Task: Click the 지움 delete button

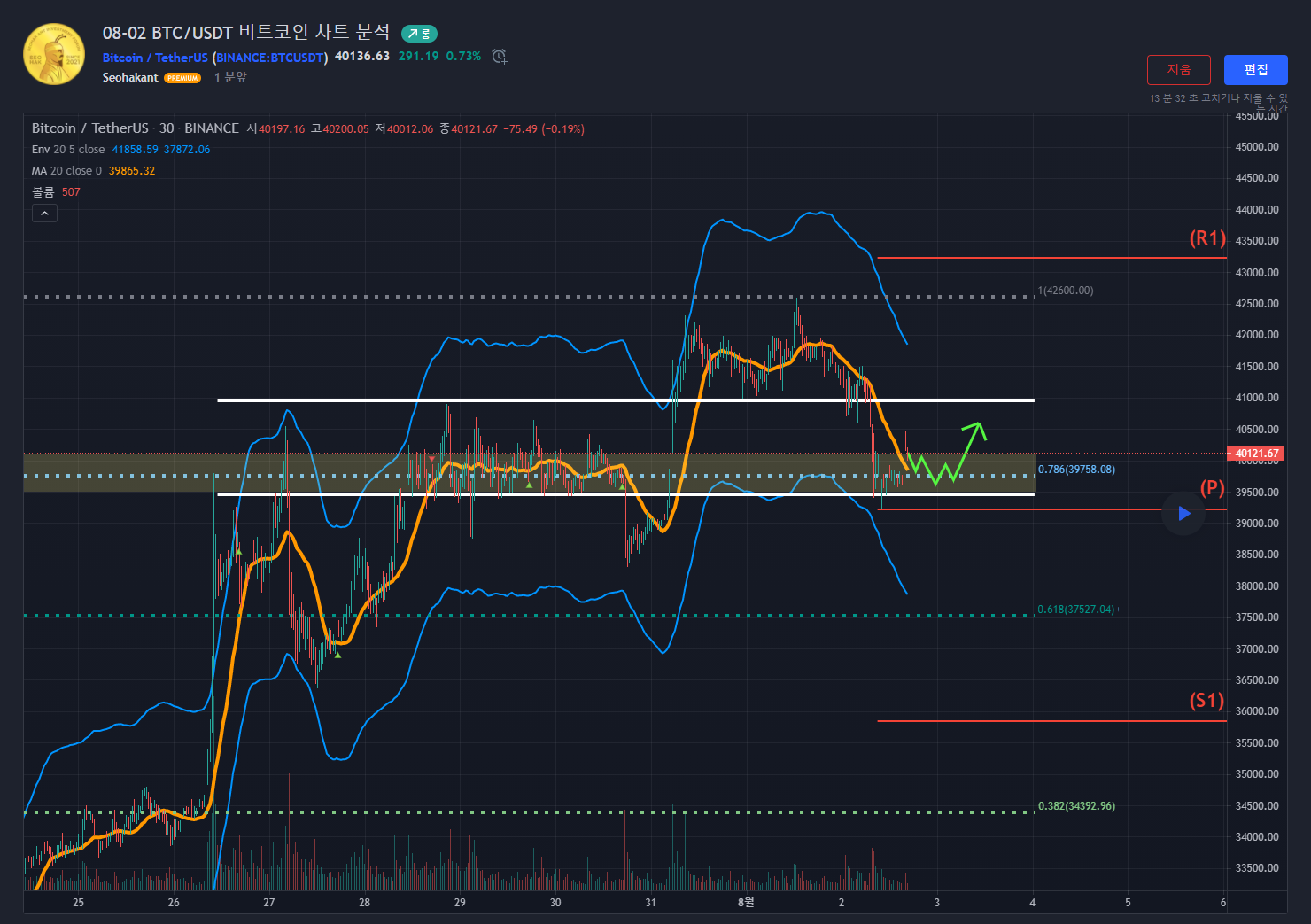Action: point(1178,70)
